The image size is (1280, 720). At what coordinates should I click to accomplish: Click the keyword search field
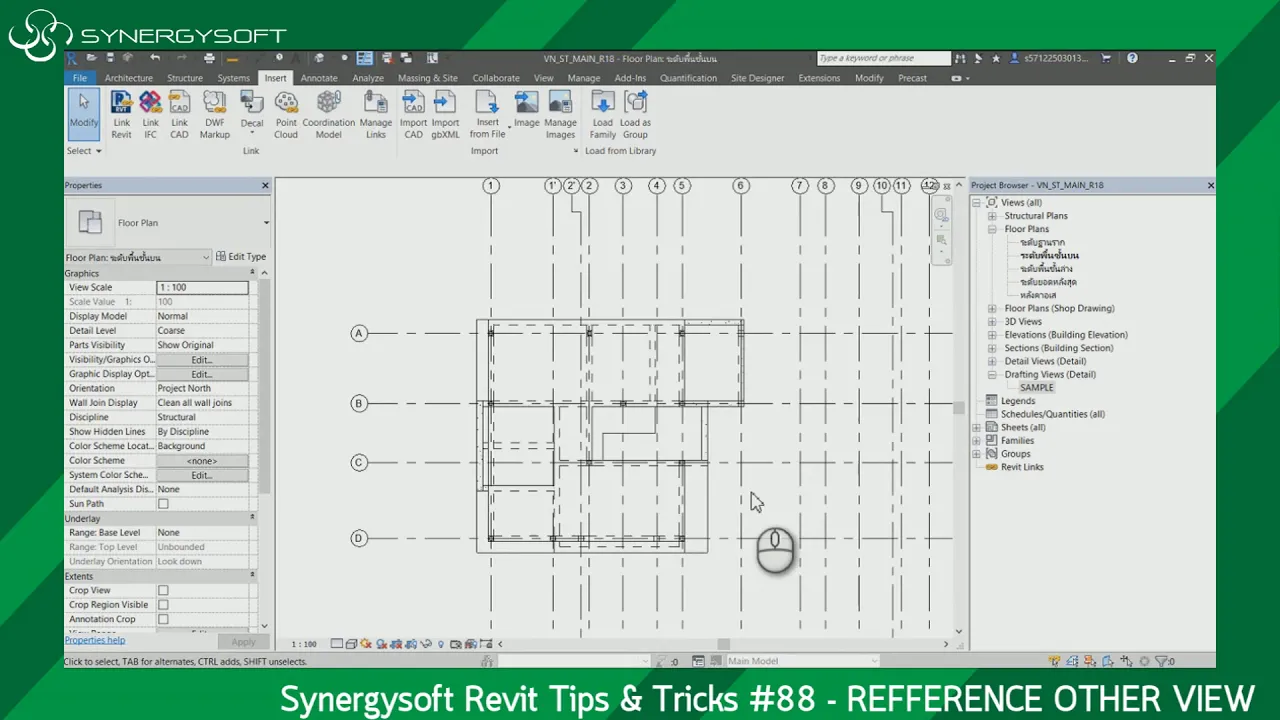[884, 58]
